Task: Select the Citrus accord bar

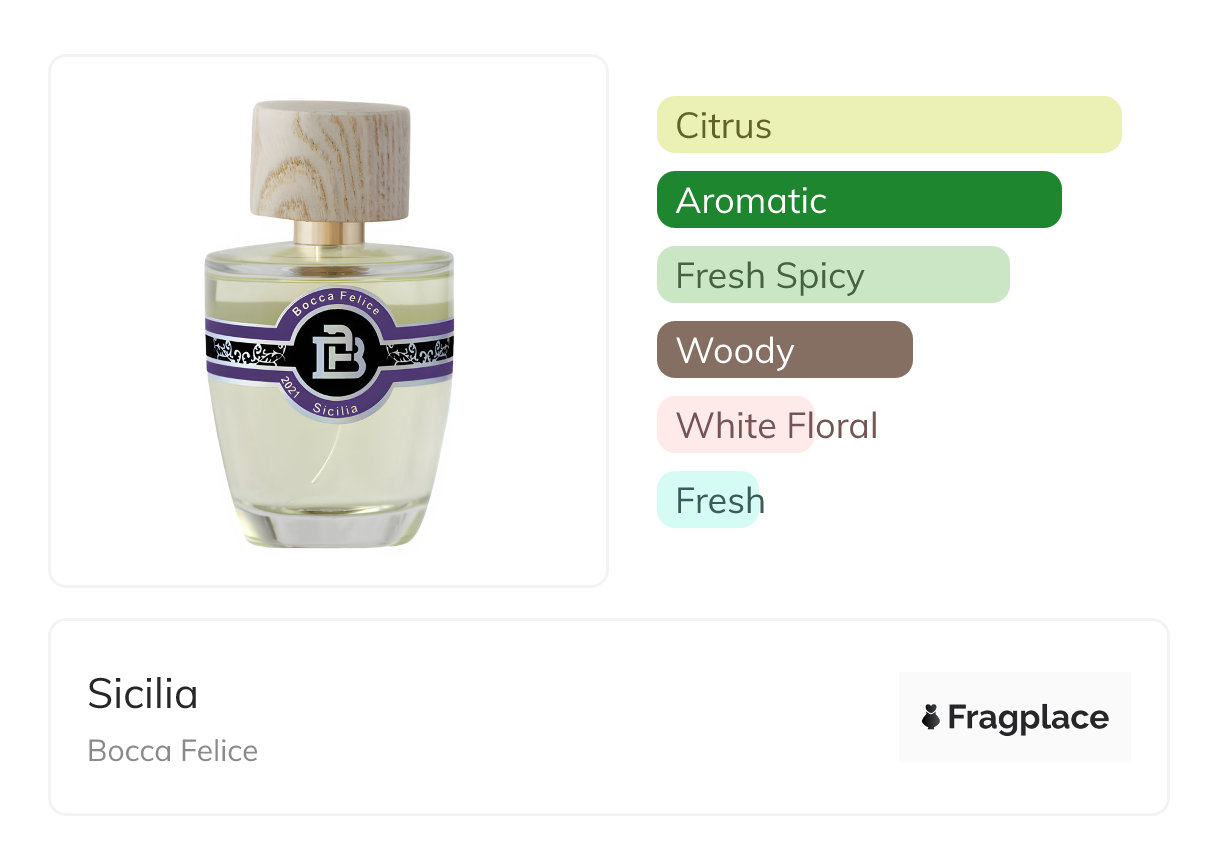Action: [x=888, y=125]
